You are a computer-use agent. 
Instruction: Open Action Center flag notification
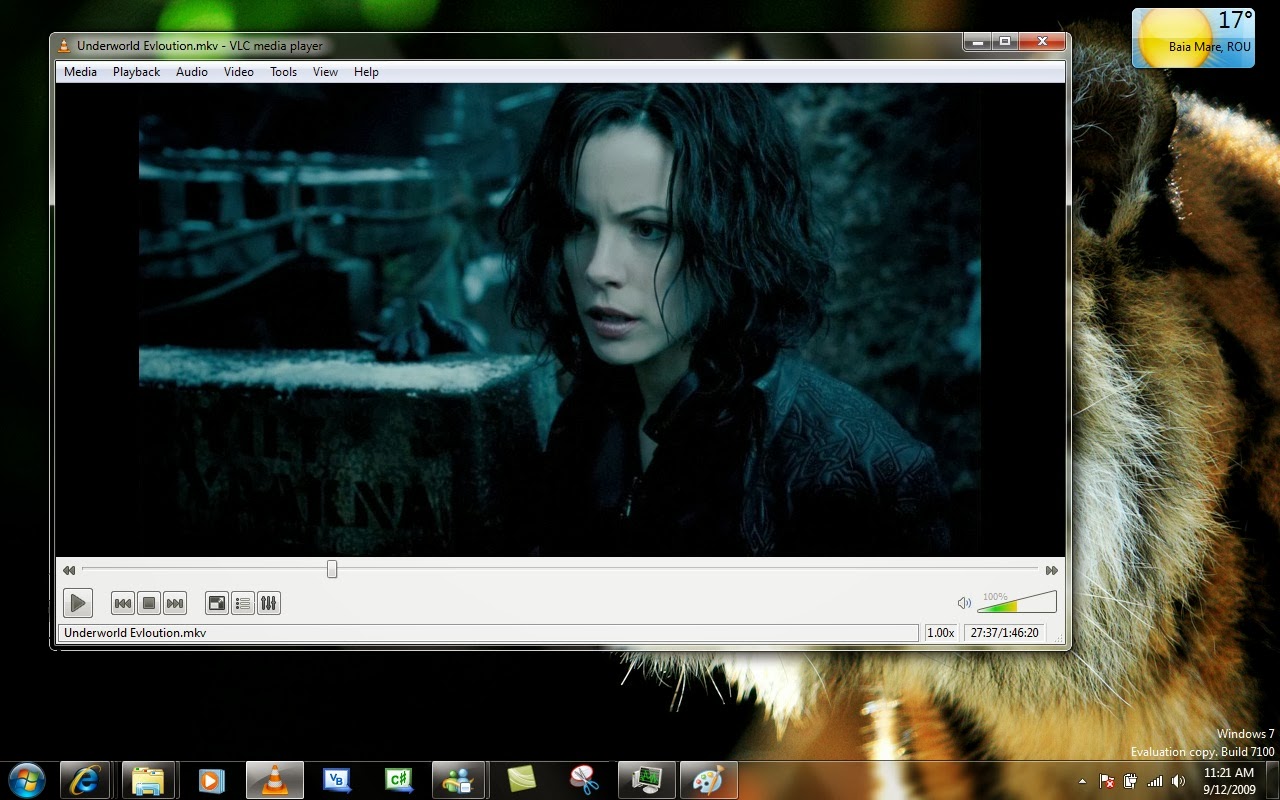point(1107,781)
